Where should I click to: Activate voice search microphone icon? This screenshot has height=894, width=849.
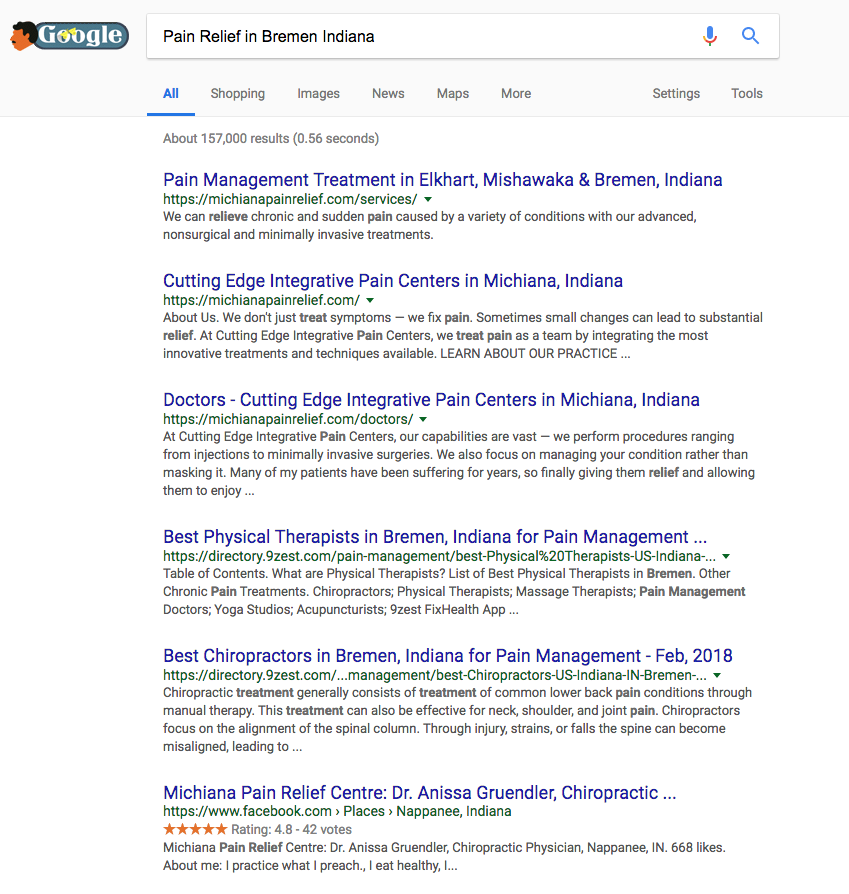click(710, 36)
